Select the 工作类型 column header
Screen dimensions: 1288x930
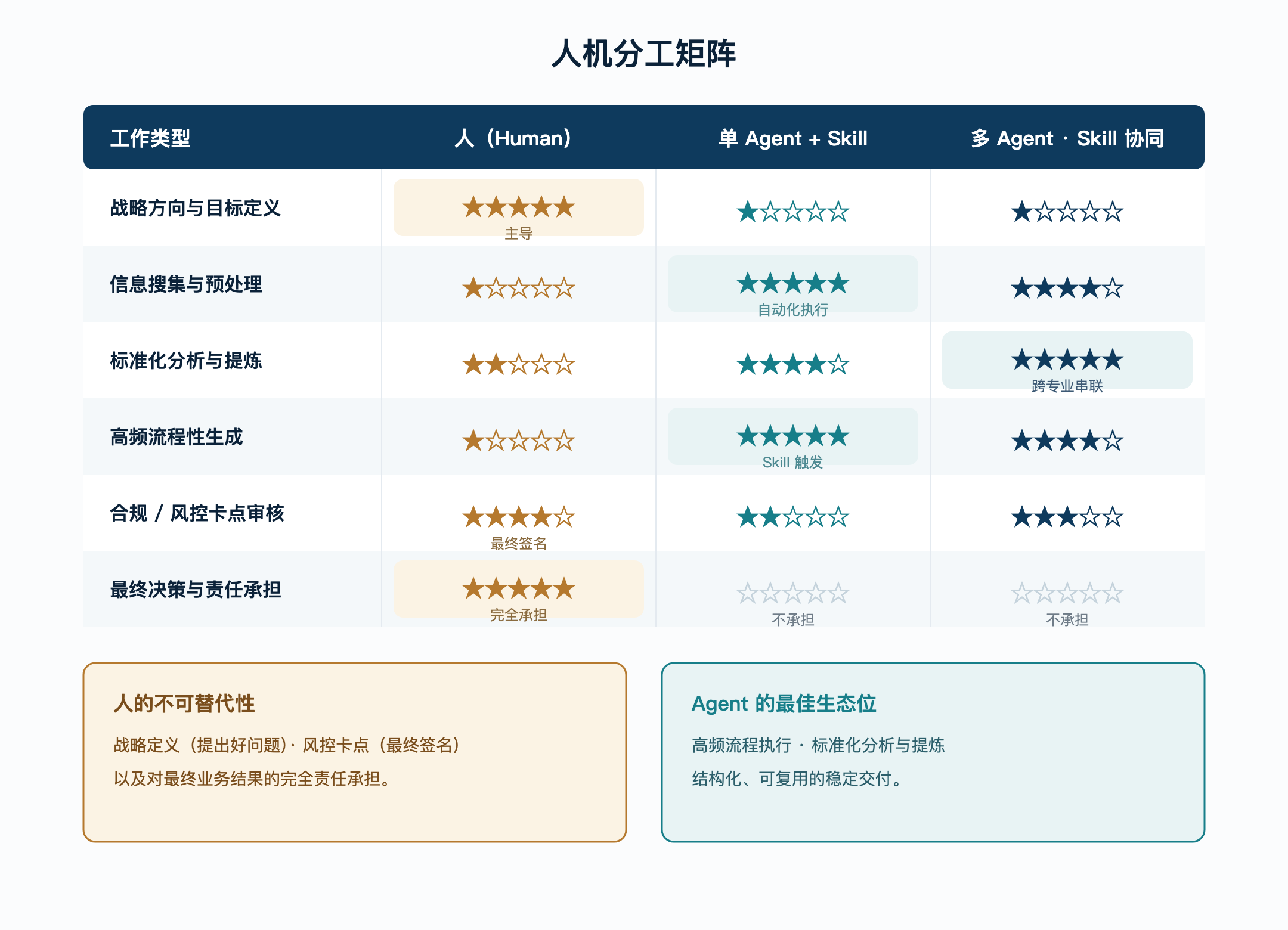[x=150, y=138]
